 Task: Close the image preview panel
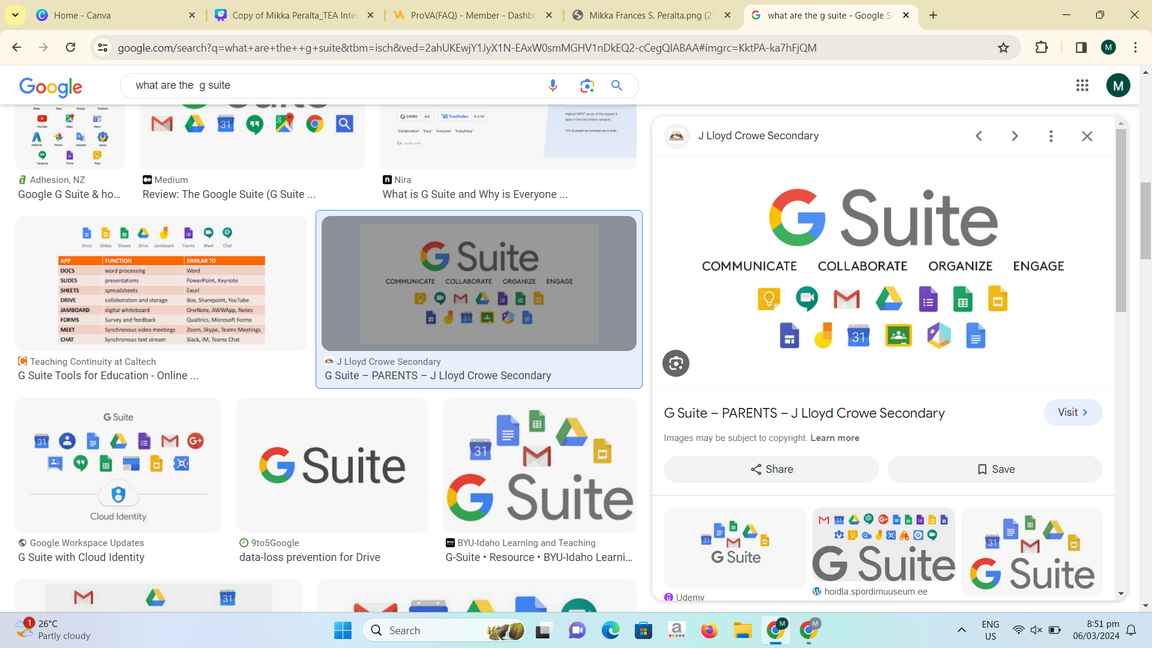[x=1087, y=136]
